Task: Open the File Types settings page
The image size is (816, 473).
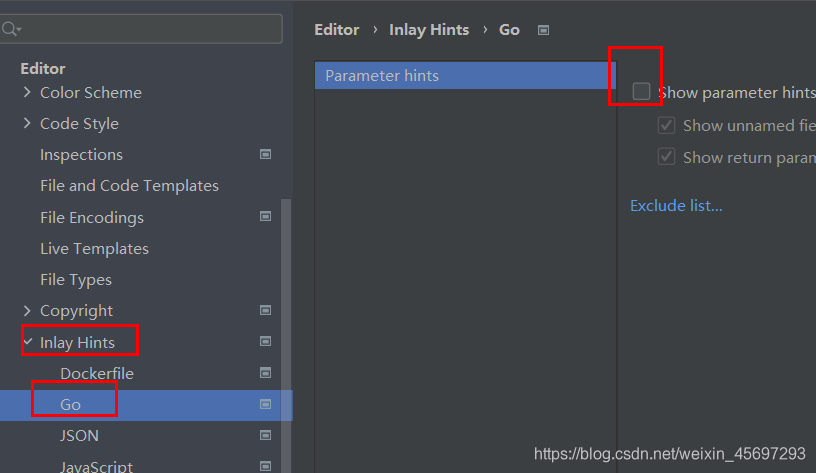Action: pyautogui.click(x=76, y=280)
